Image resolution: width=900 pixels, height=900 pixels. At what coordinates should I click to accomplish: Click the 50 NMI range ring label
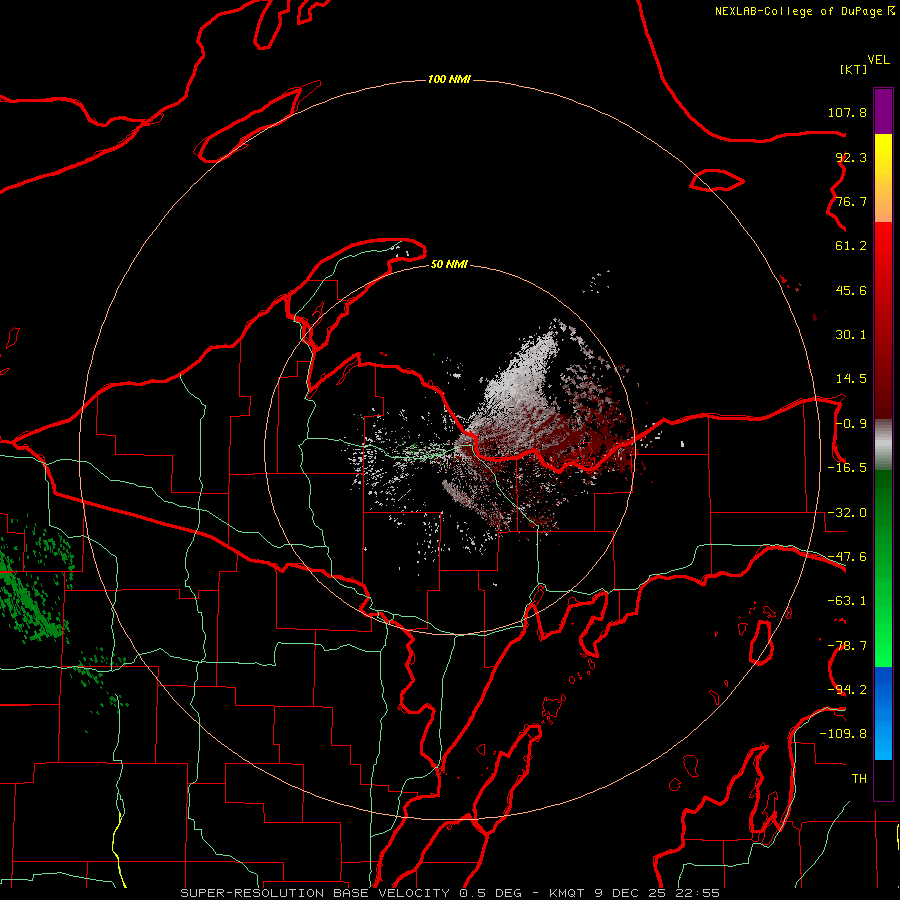pos(449,265)
